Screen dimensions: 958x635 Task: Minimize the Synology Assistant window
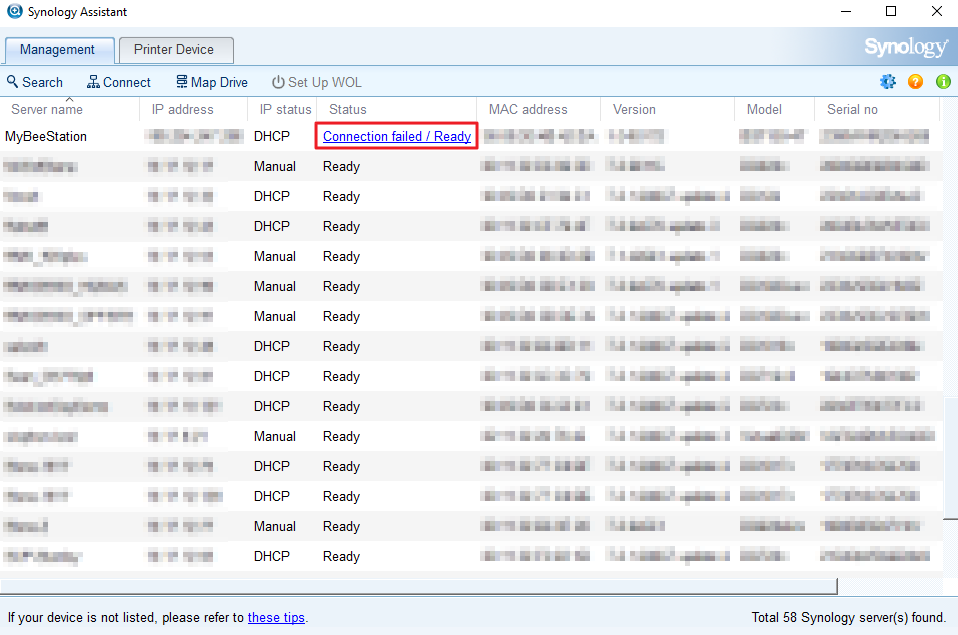tap(846, 12)
